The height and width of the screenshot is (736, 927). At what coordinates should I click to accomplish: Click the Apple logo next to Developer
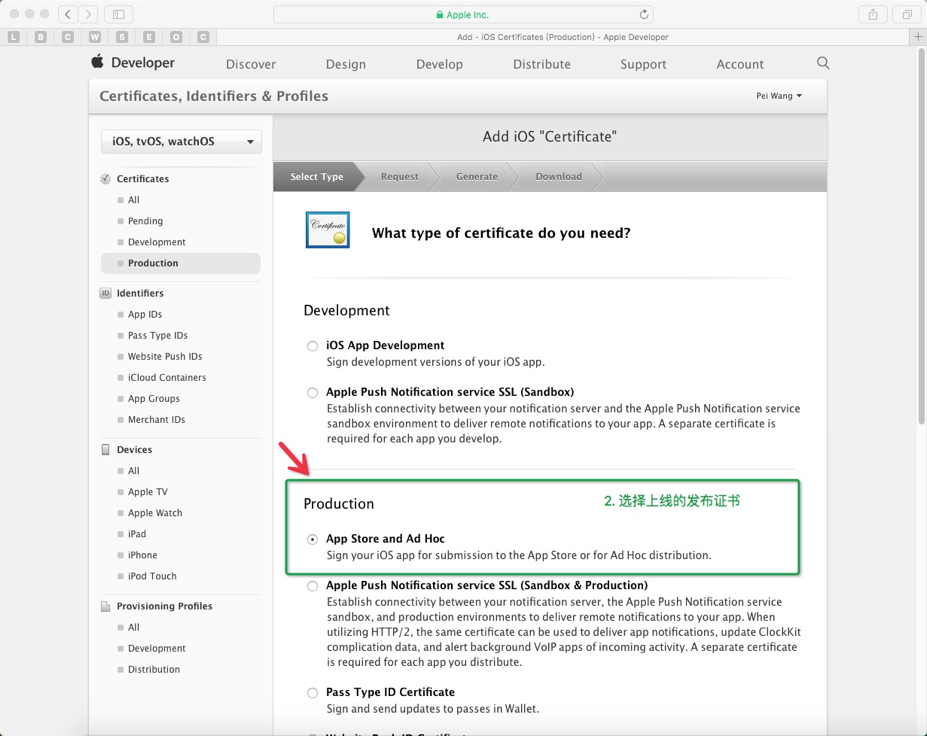(98, 61)
